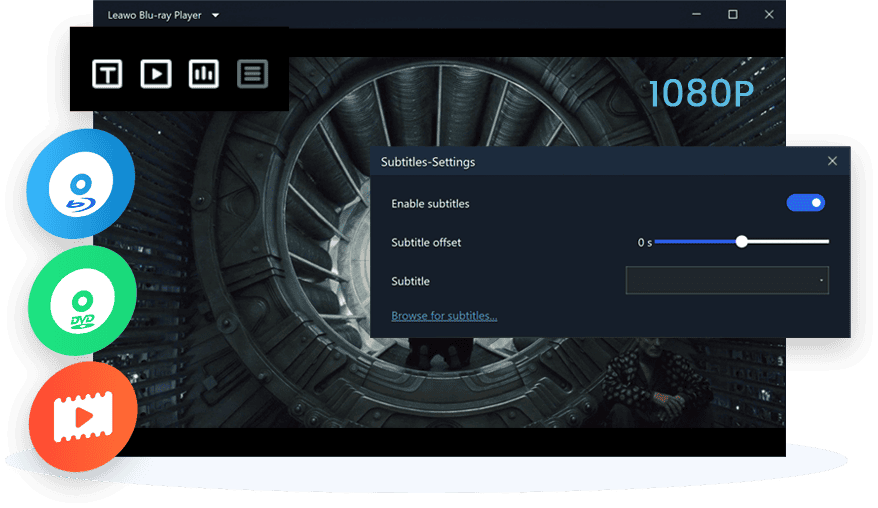Click the 1080P label on the video
The image size is (878, 508).
pos(701,94)
